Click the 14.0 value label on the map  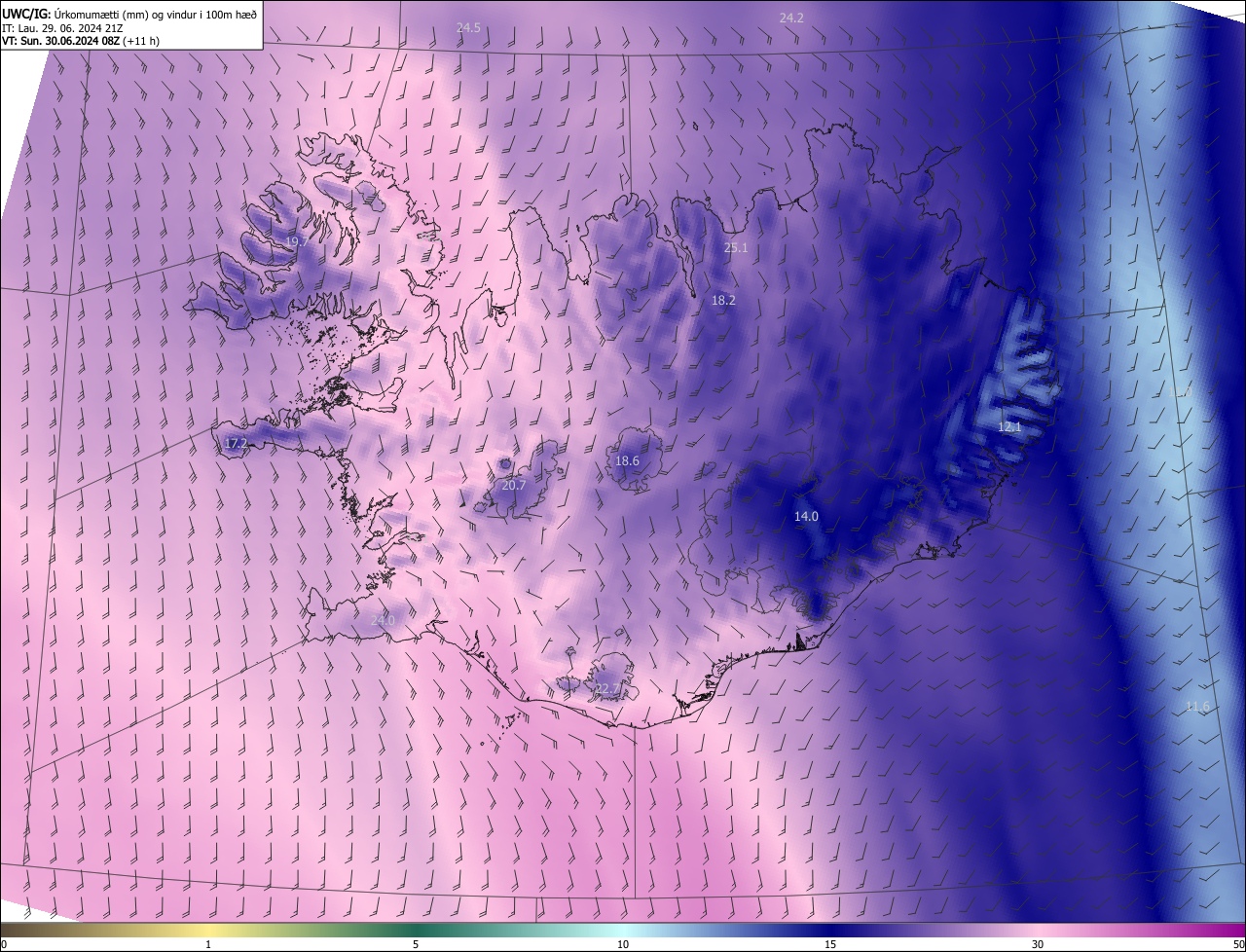click(x=806, y=516)
